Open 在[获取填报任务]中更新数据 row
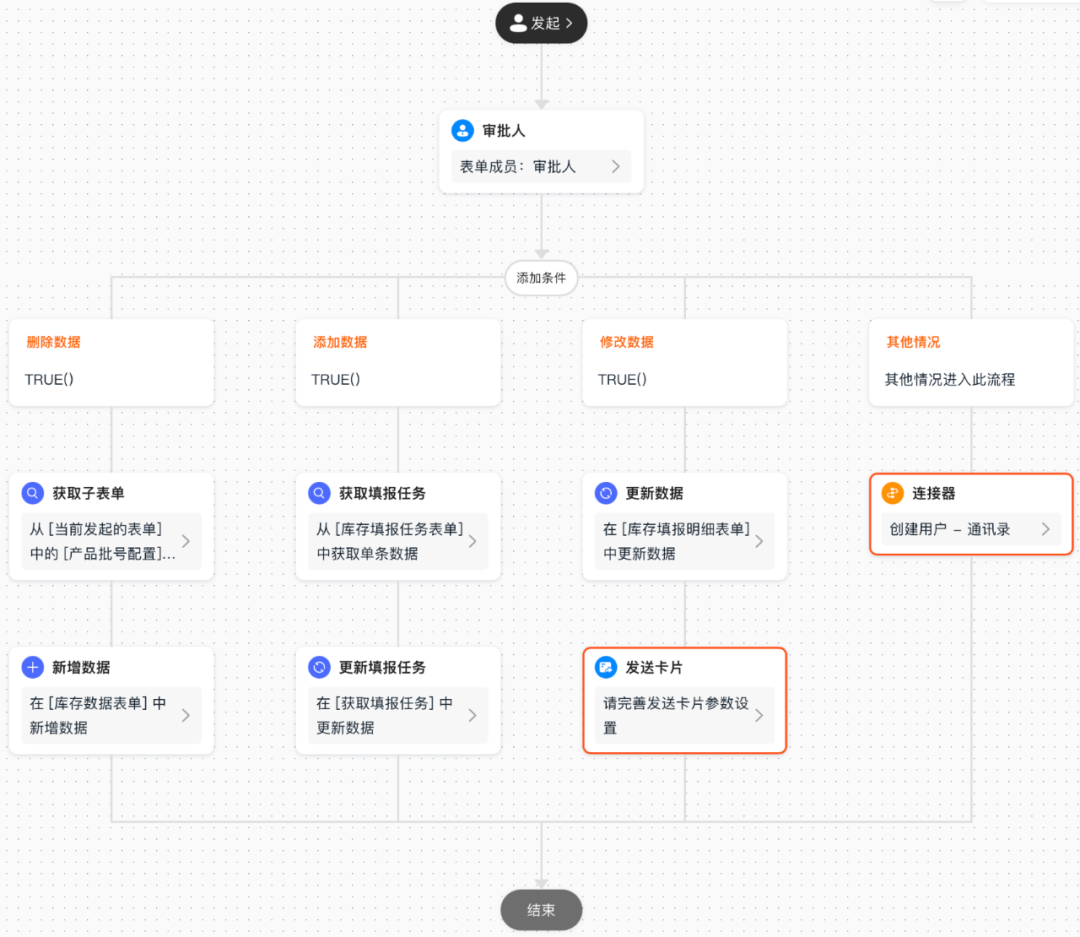The height and width of the screenshot is (937, 1080). [x=398, y=715]
